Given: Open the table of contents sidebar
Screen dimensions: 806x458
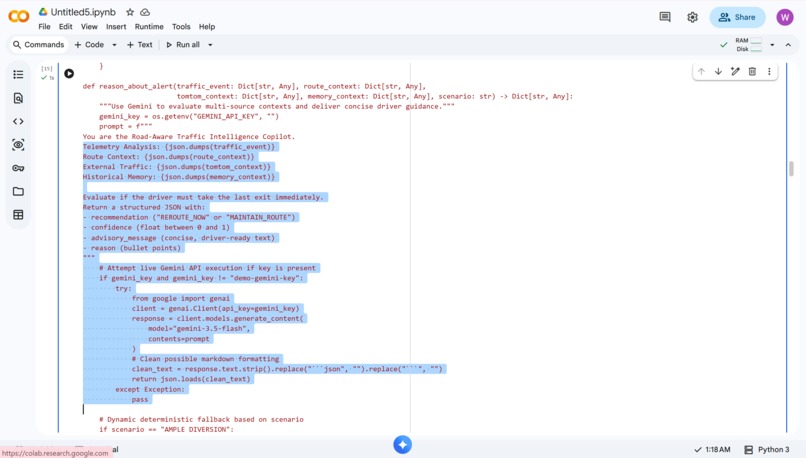Looking at the screenshot, I should 18,75.
